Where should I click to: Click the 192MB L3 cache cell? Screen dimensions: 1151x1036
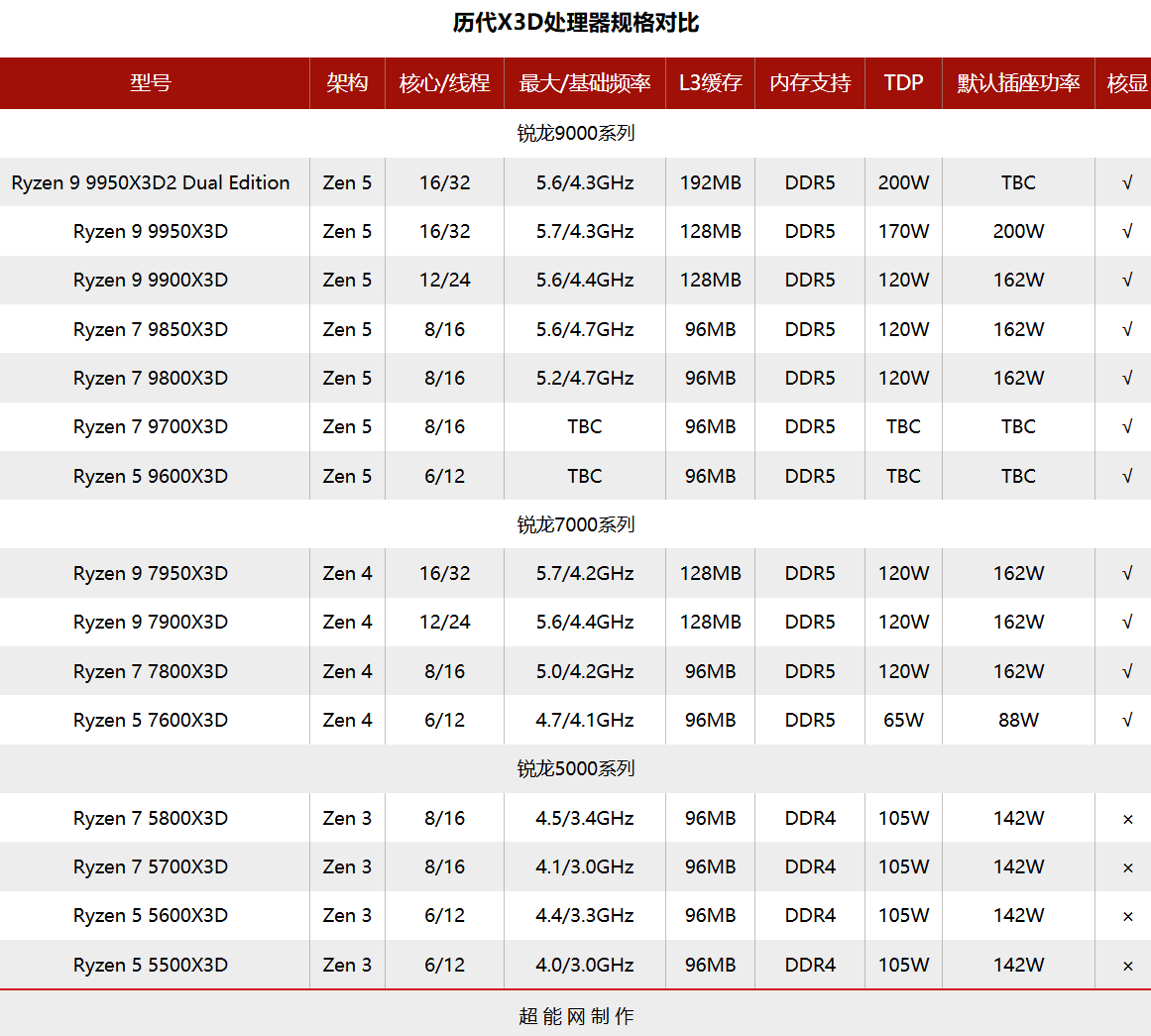coord(710,182)
